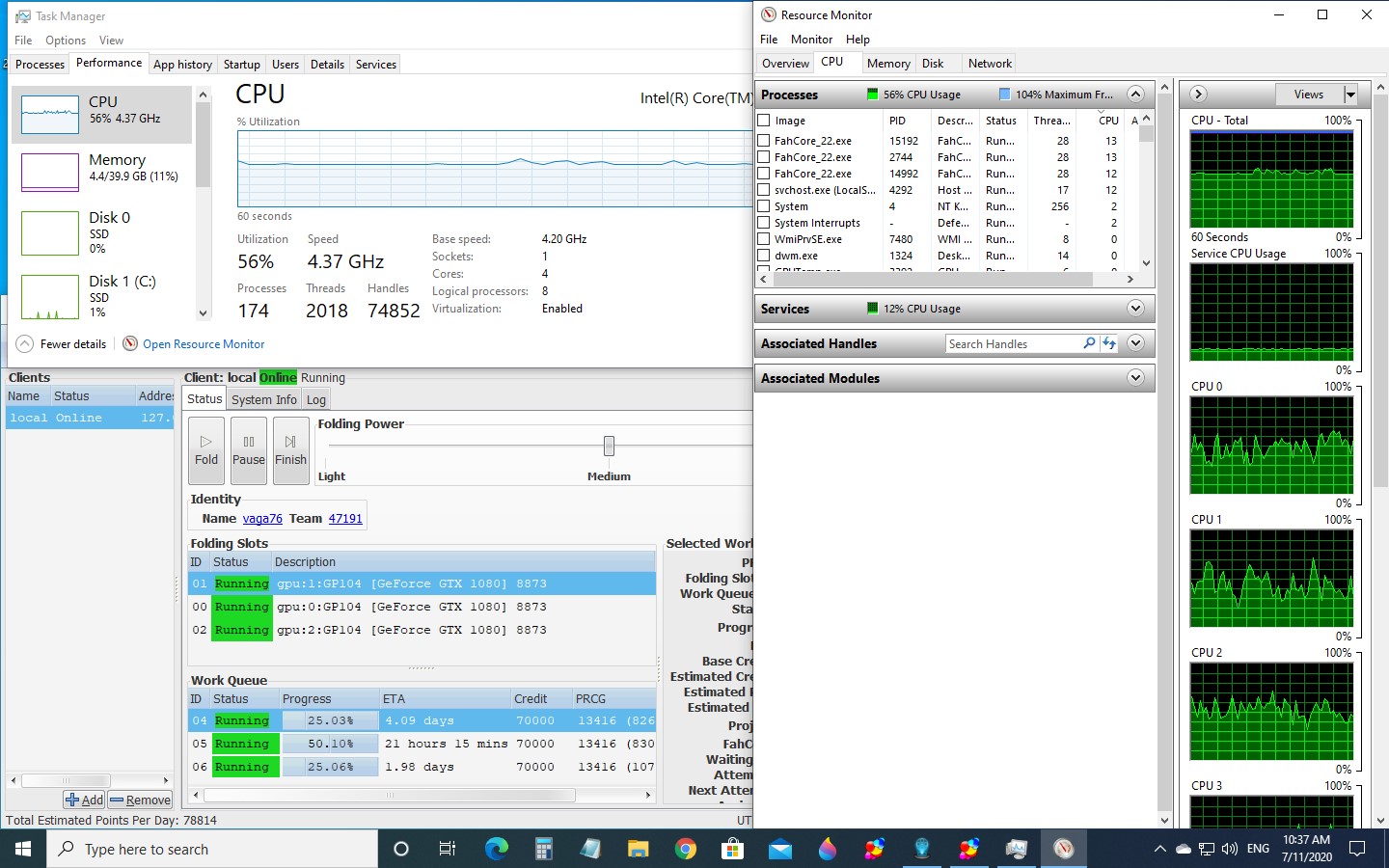Click in the Search Handles field
1389x868 pixels.
click(1013, 343)
